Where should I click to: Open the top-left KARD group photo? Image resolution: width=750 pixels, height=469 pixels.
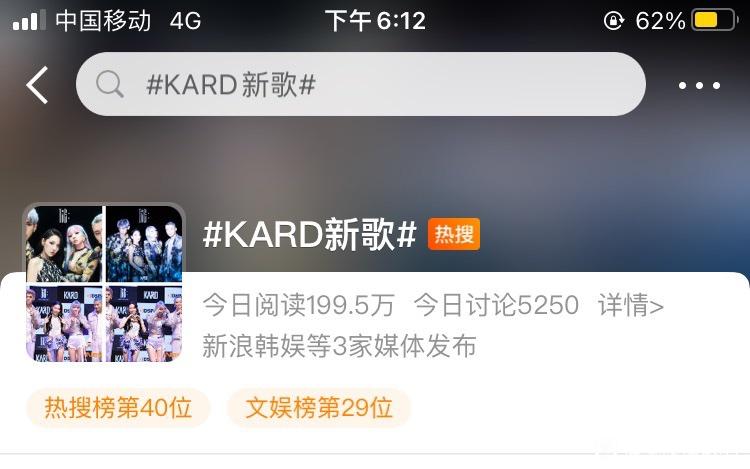coord(64,244)
